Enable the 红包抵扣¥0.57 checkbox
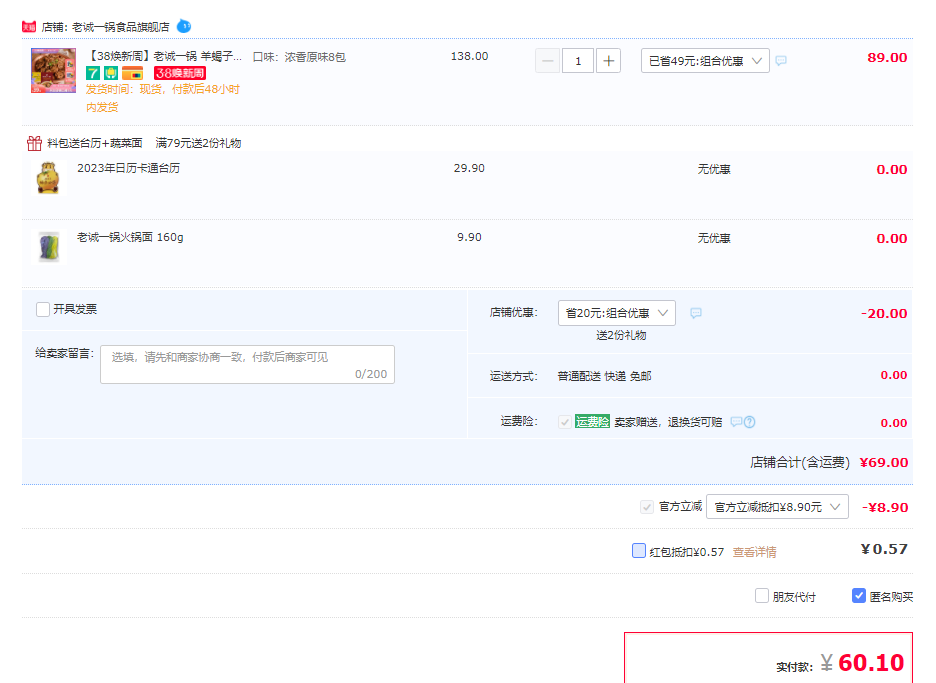 tap(639, 550)
